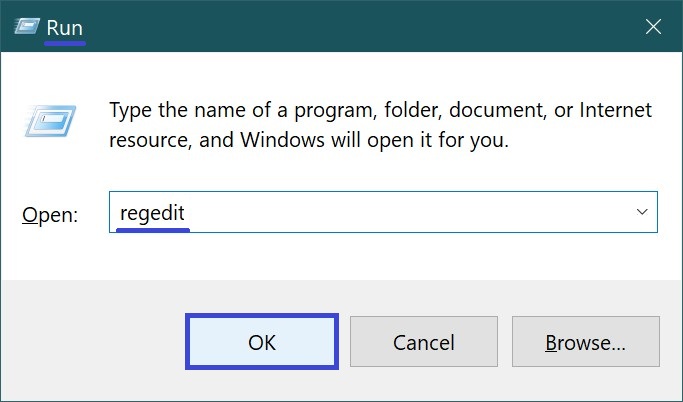The height and width of the screenshot is (402, 683).
Task: Click the Run title text
Action: [64, 28]
